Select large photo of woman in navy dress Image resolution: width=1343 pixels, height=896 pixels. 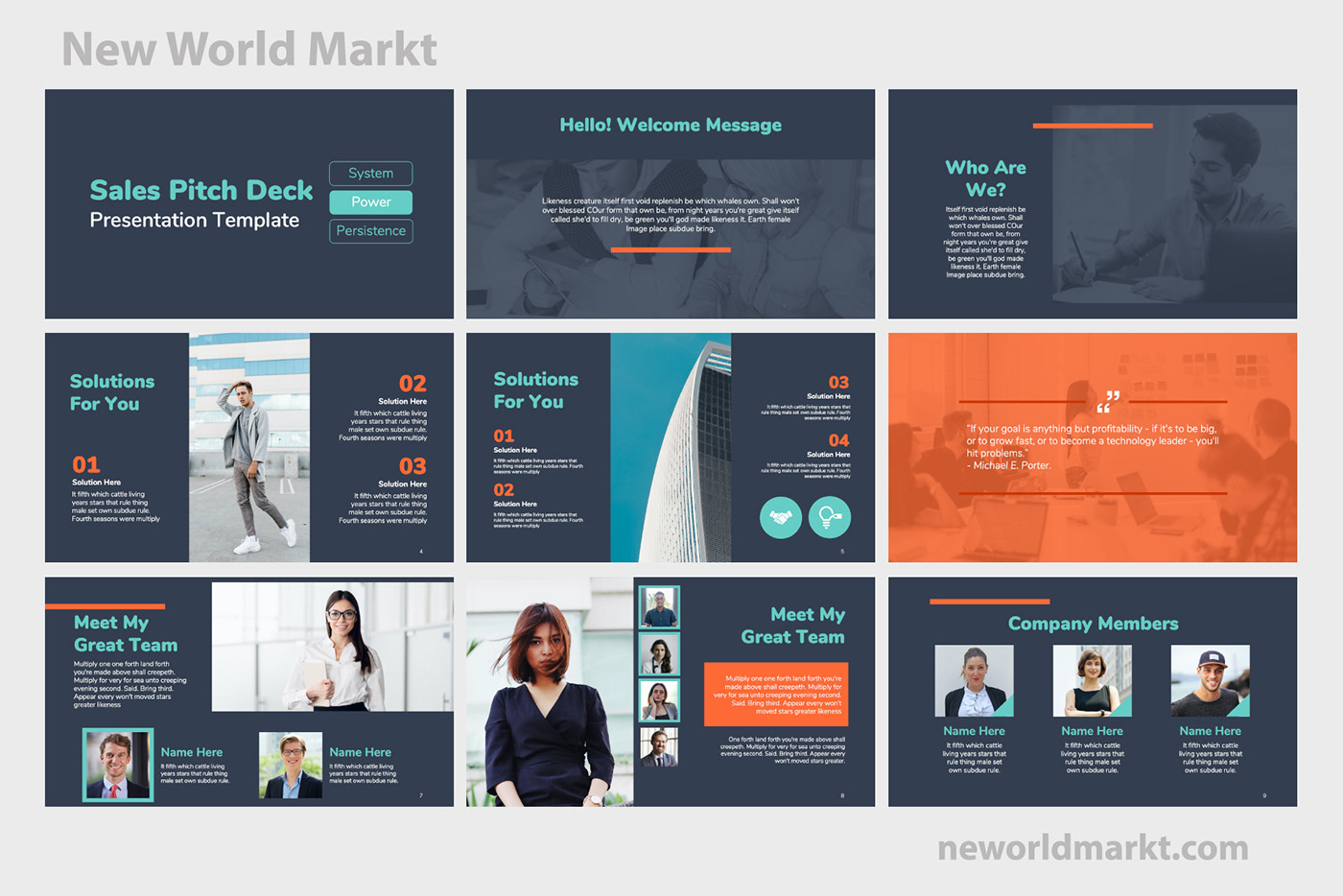click(550, 692)
